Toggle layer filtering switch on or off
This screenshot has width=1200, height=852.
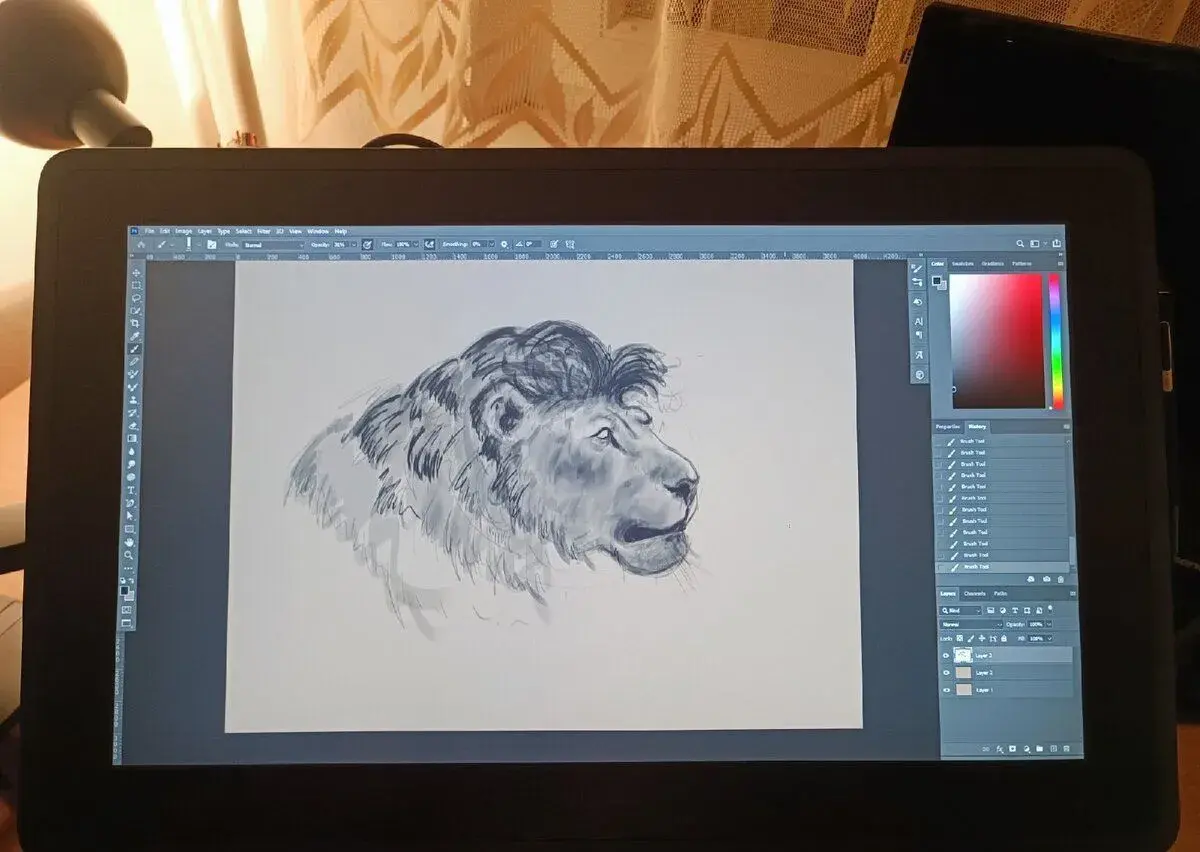click(x=1050, y=608)
